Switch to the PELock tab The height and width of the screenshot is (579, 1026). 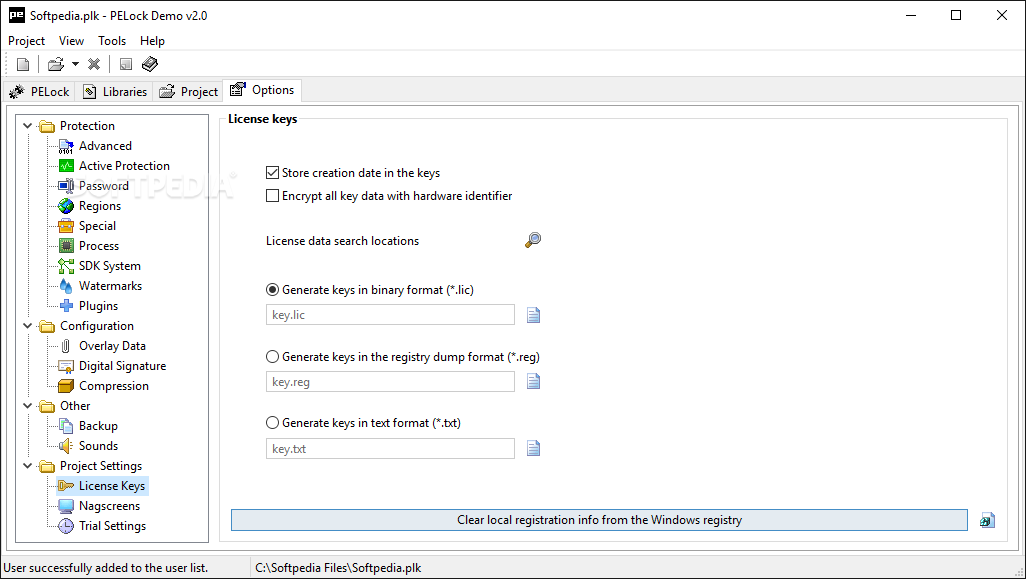[39, 92]
